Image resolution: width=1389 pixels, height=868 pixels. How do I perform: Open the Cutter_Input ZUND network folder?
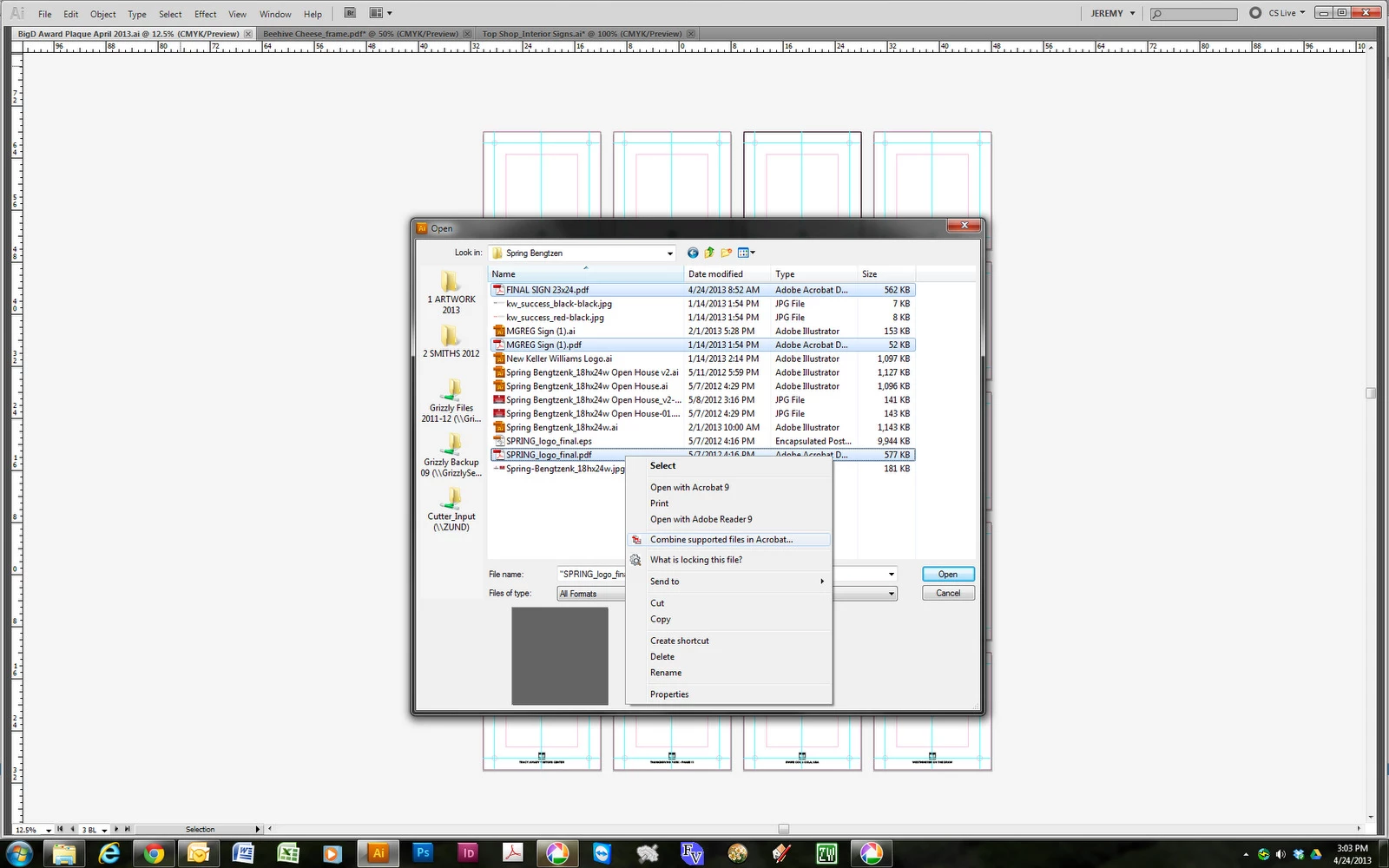[x=451, y=510]
